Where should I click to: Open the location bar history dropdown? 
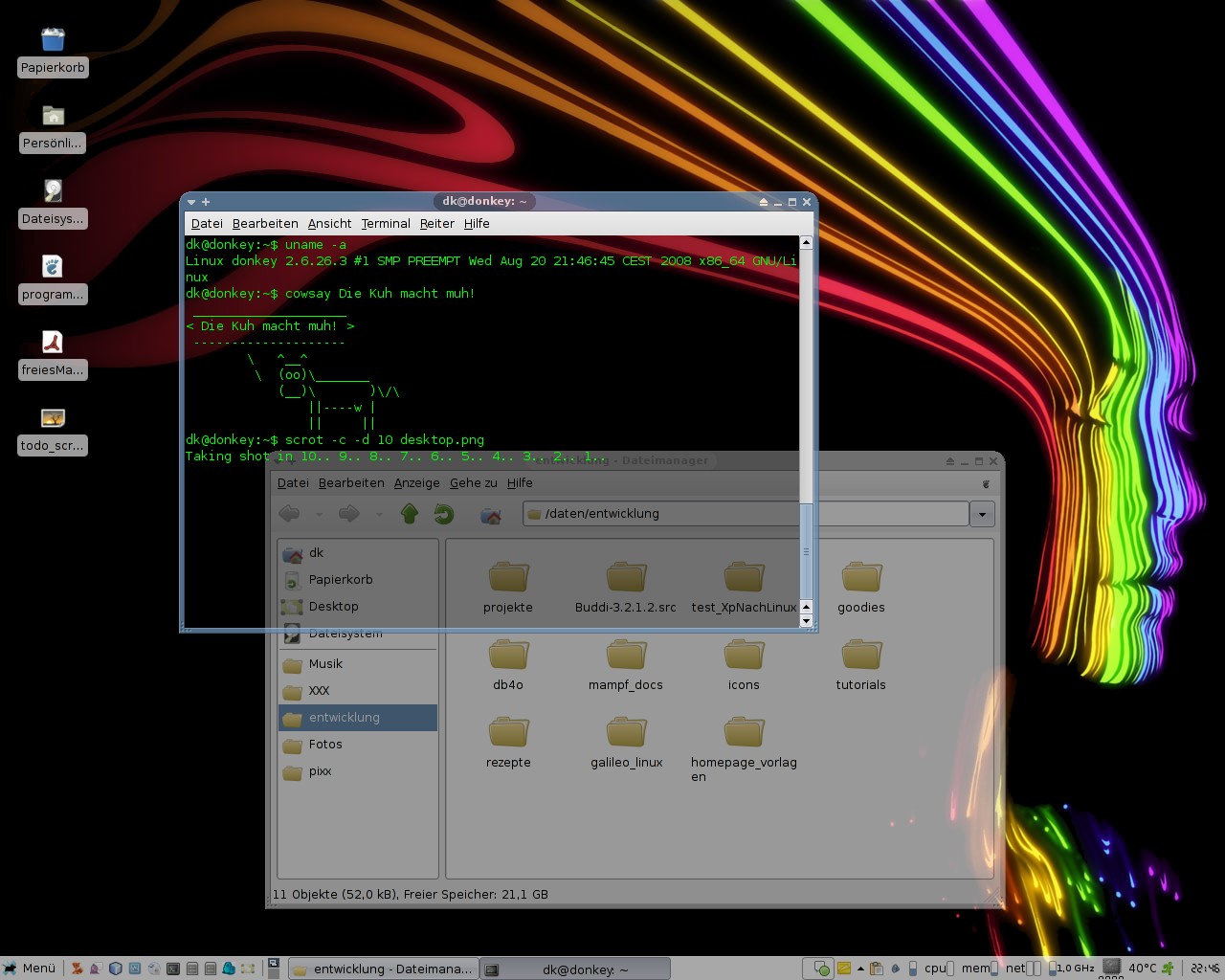(x=982, y=514)
